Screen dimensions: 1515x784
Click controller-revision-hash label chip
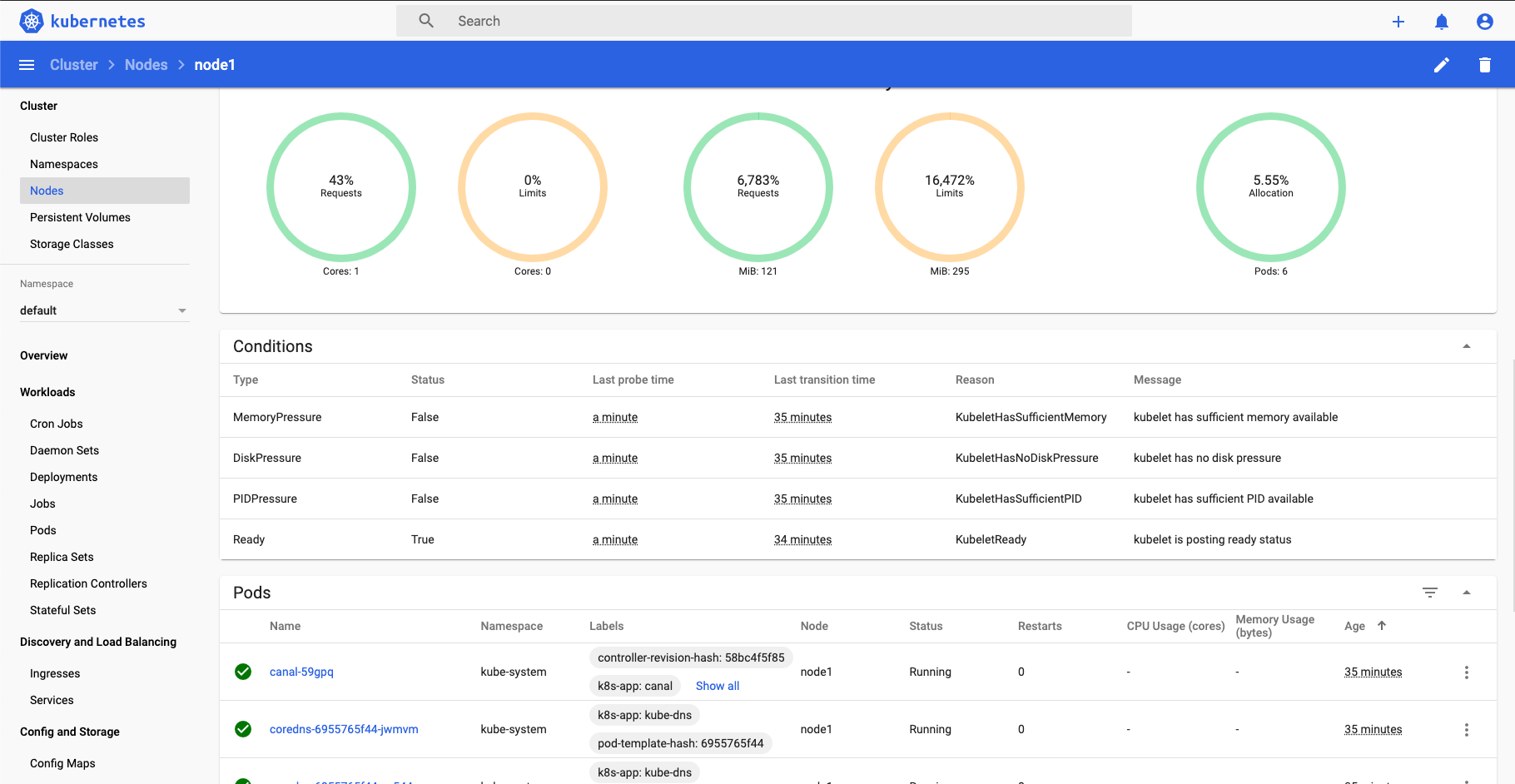tap(691, 657)
